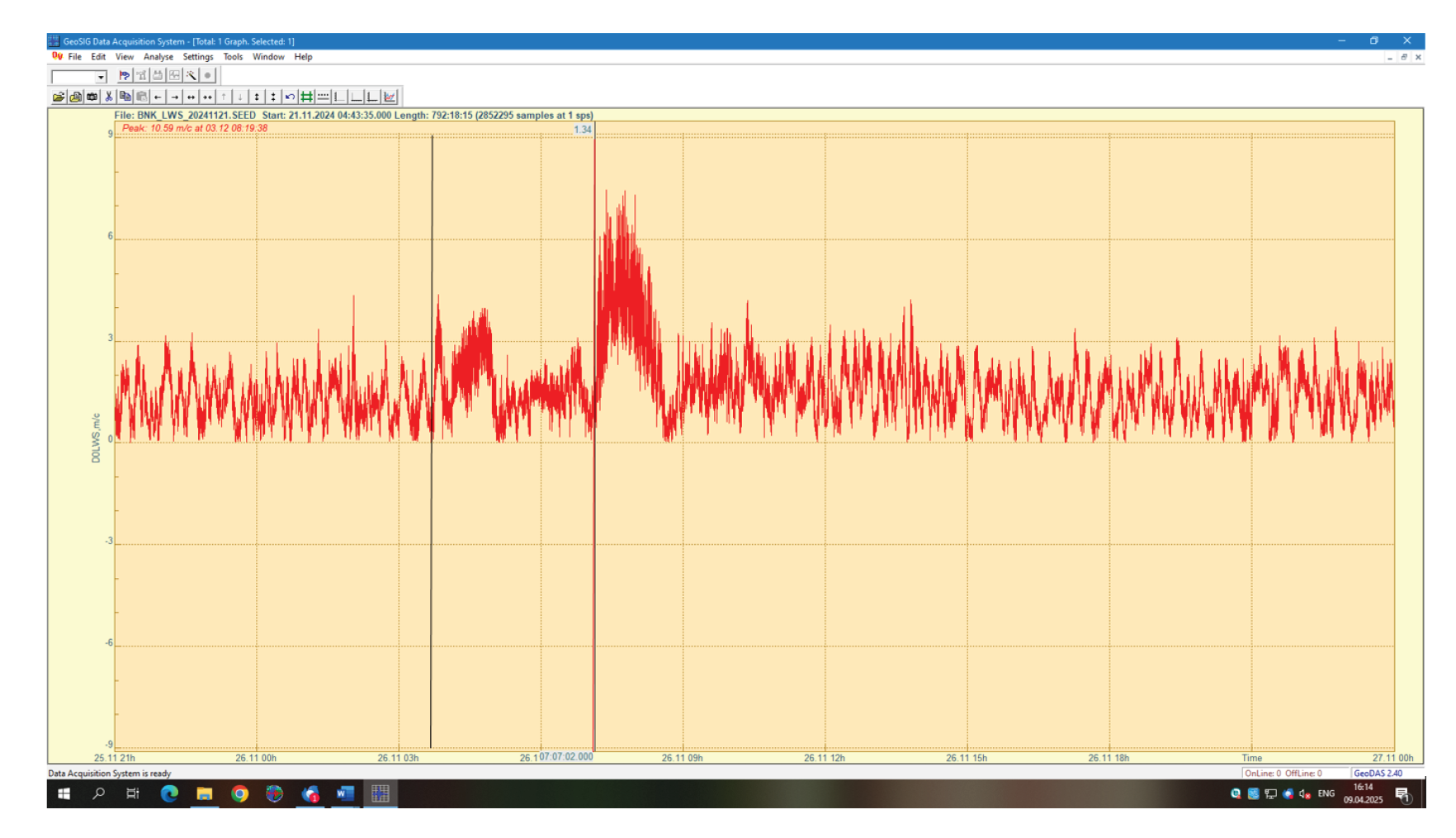
Task: Click the red vertical cursor line on graph
Action: [x=594, y=578]
